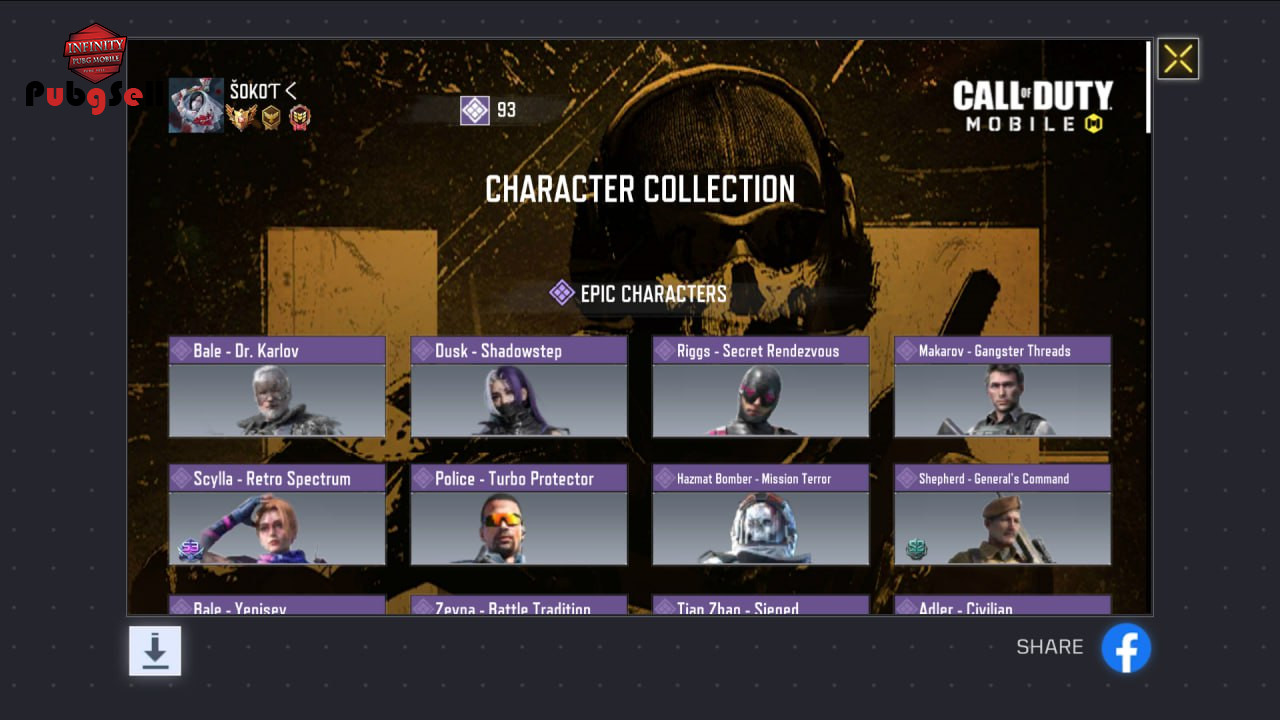
Task: Click the Call of Duty Mobile logo
Action: pos(1033,107)
